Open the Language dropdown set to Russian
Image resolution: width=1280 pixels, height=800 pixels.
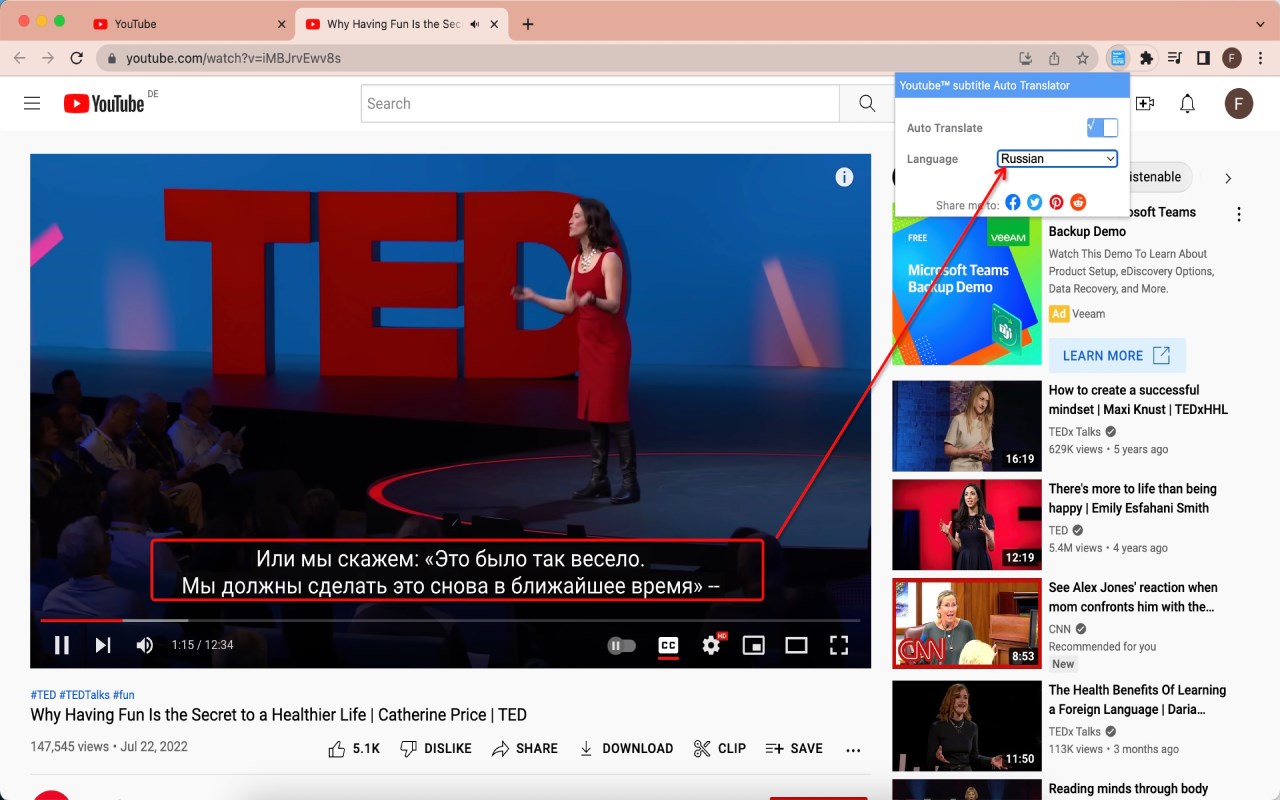tap(1057, 159)
